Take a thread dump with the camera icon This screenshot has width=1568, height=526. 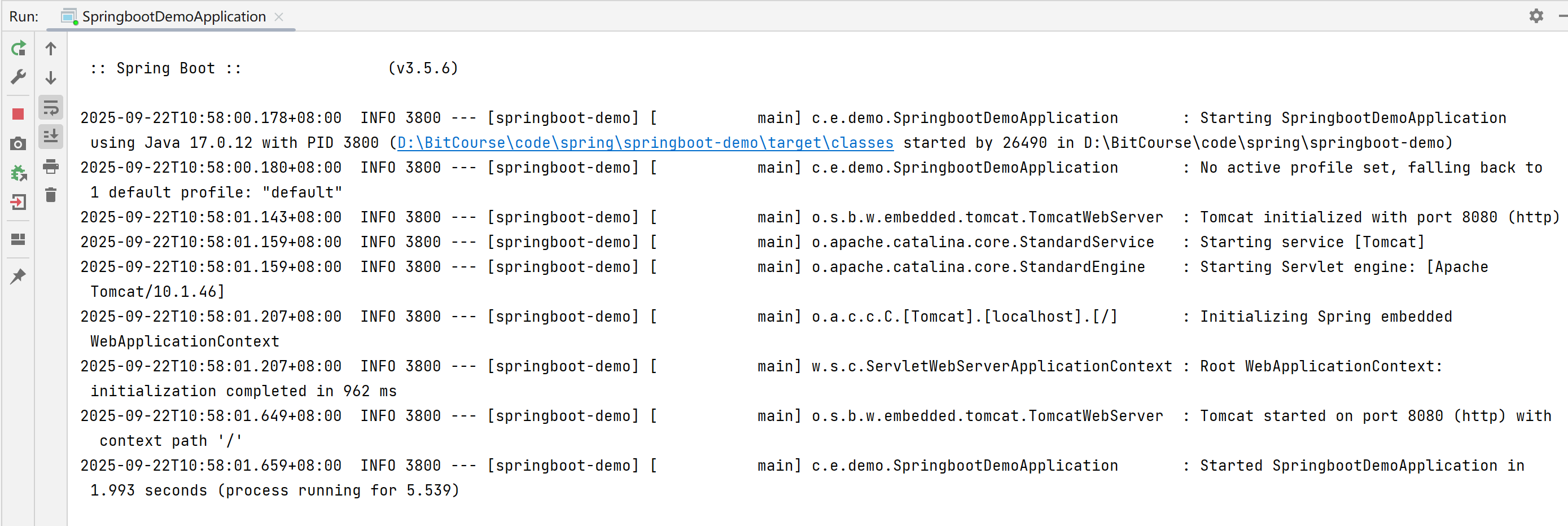pyautogui.click(x=18, y=144)
